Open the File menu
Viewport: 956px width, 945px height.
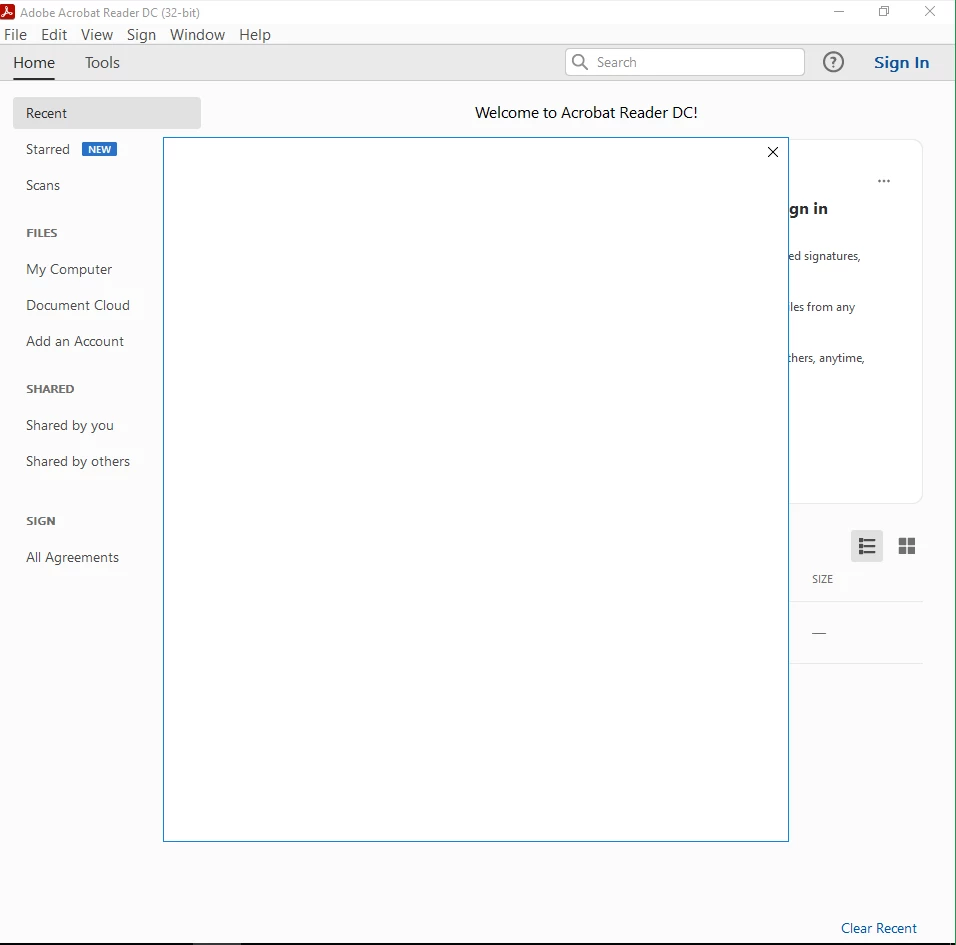click(15, 35)
